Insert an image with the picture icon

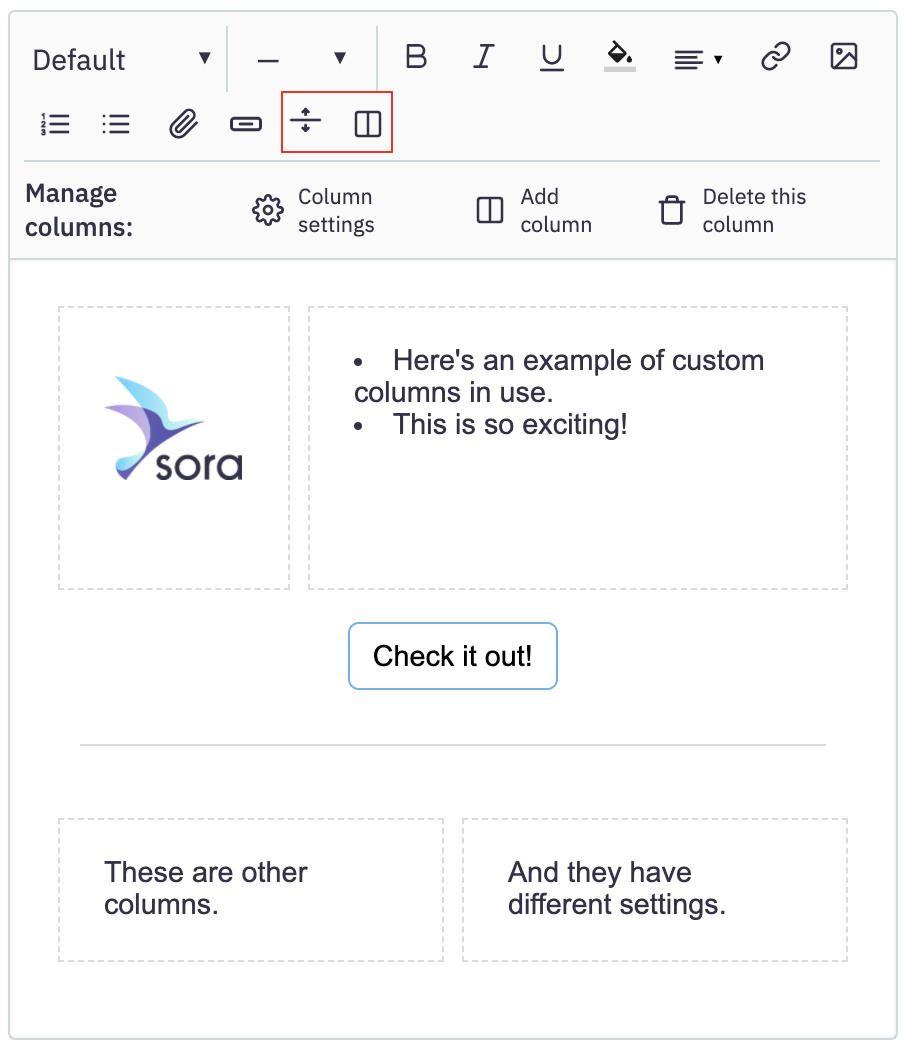coord(844,56)
